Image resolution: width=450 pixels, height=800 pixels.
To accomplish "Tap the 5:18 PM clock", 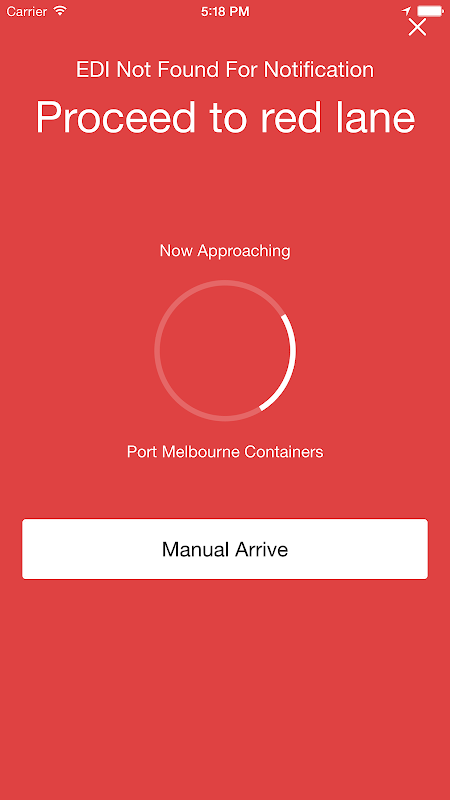I will 225,11.
